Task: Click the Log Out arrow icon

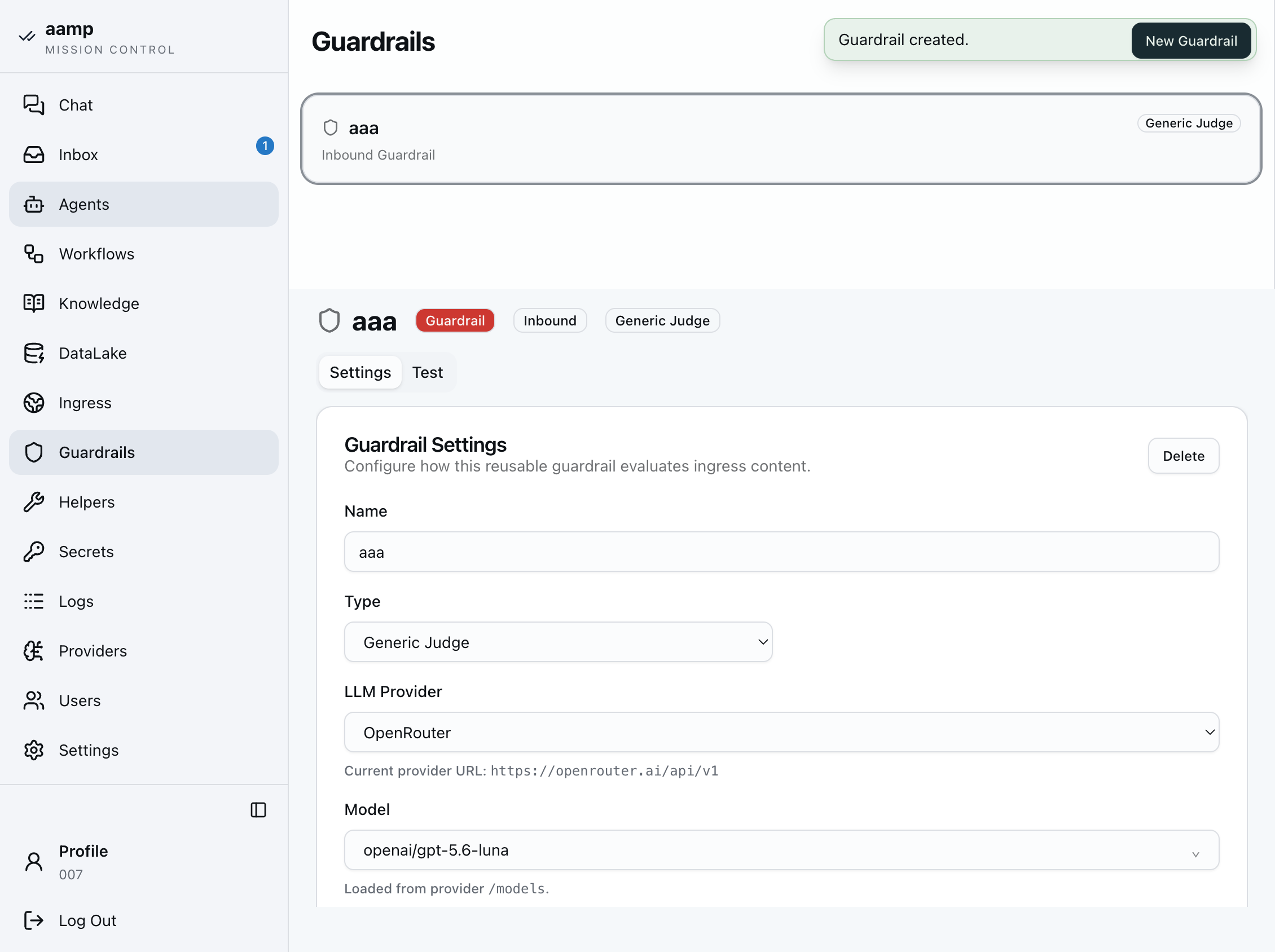Action: [33, 920]
